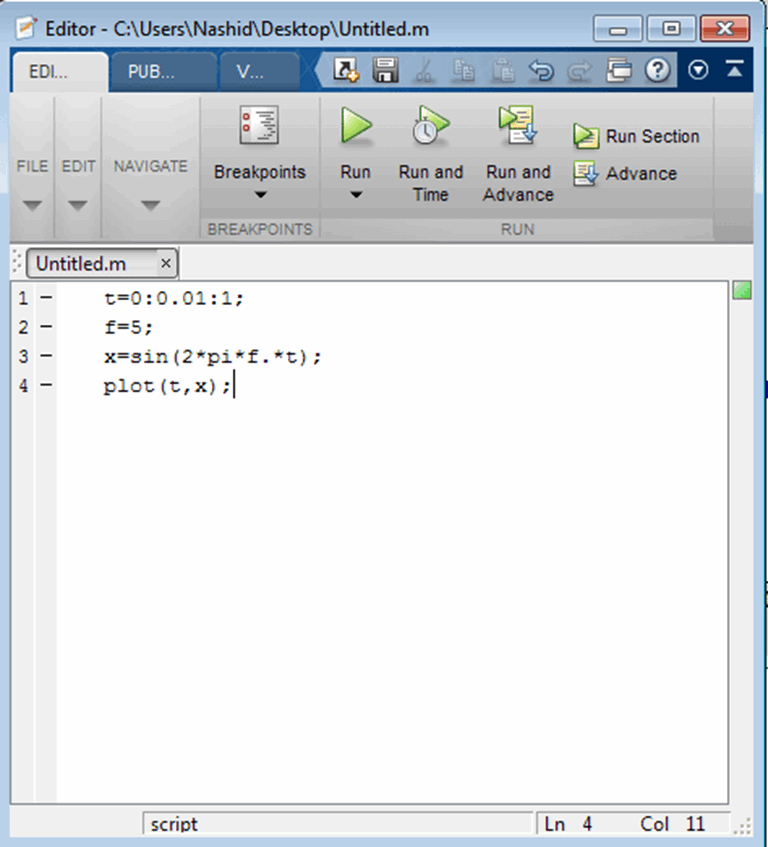The height and width of the screenshot is (847, 768).
Task: Switch to the PUB... ribbon tab
Action: [x=153, y=72]
